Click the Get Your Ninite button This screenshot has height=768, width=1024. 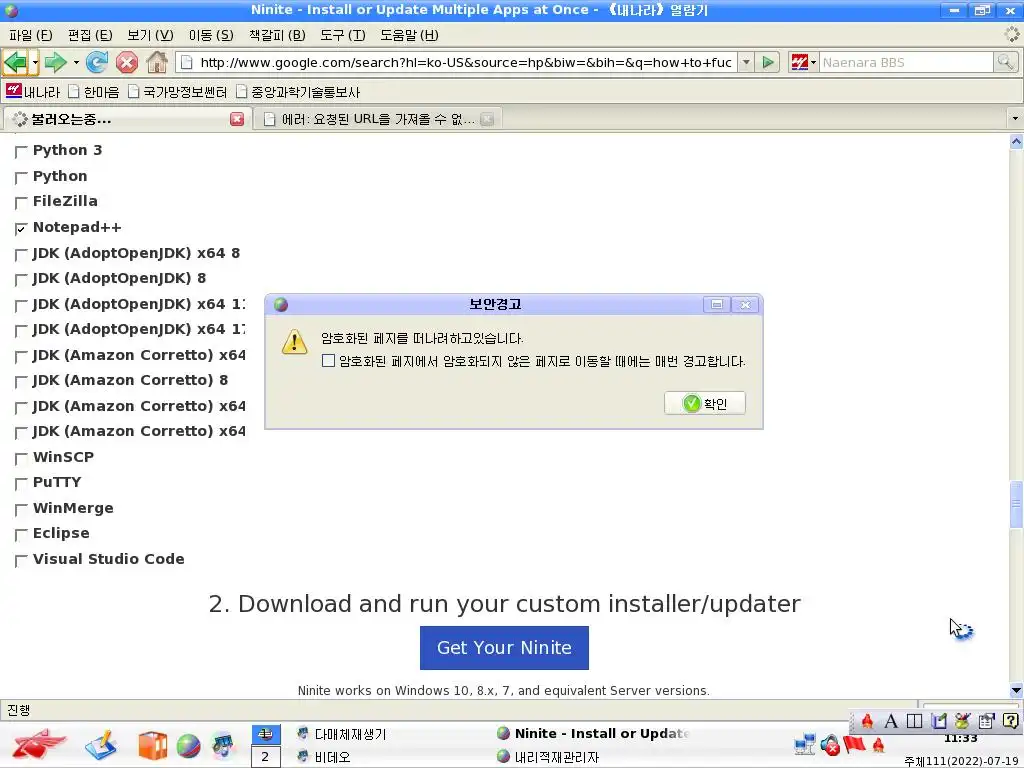click(x=504, y=648)
